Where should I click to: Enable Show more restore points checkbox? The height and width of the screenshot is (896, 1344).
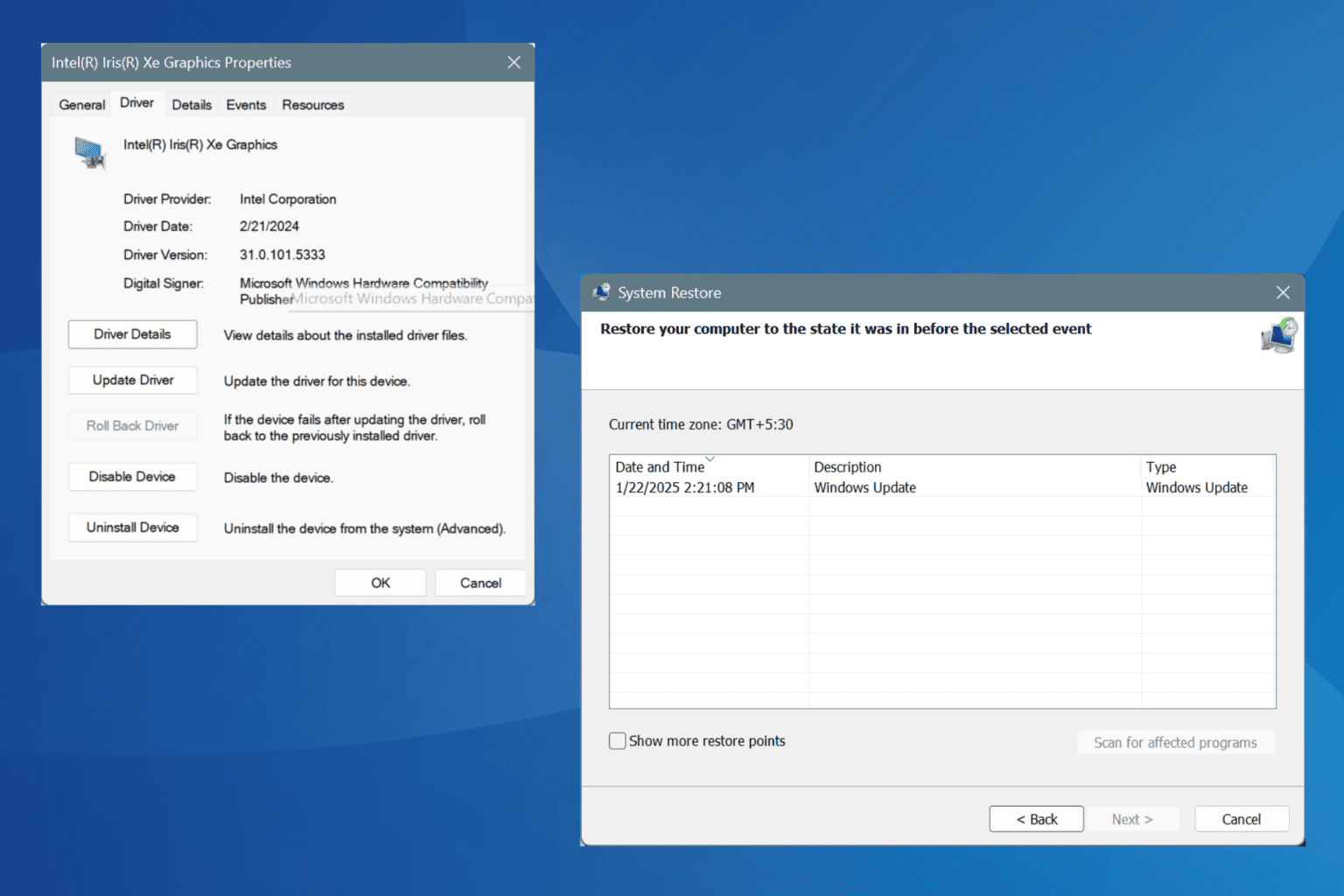pos(617,741)
